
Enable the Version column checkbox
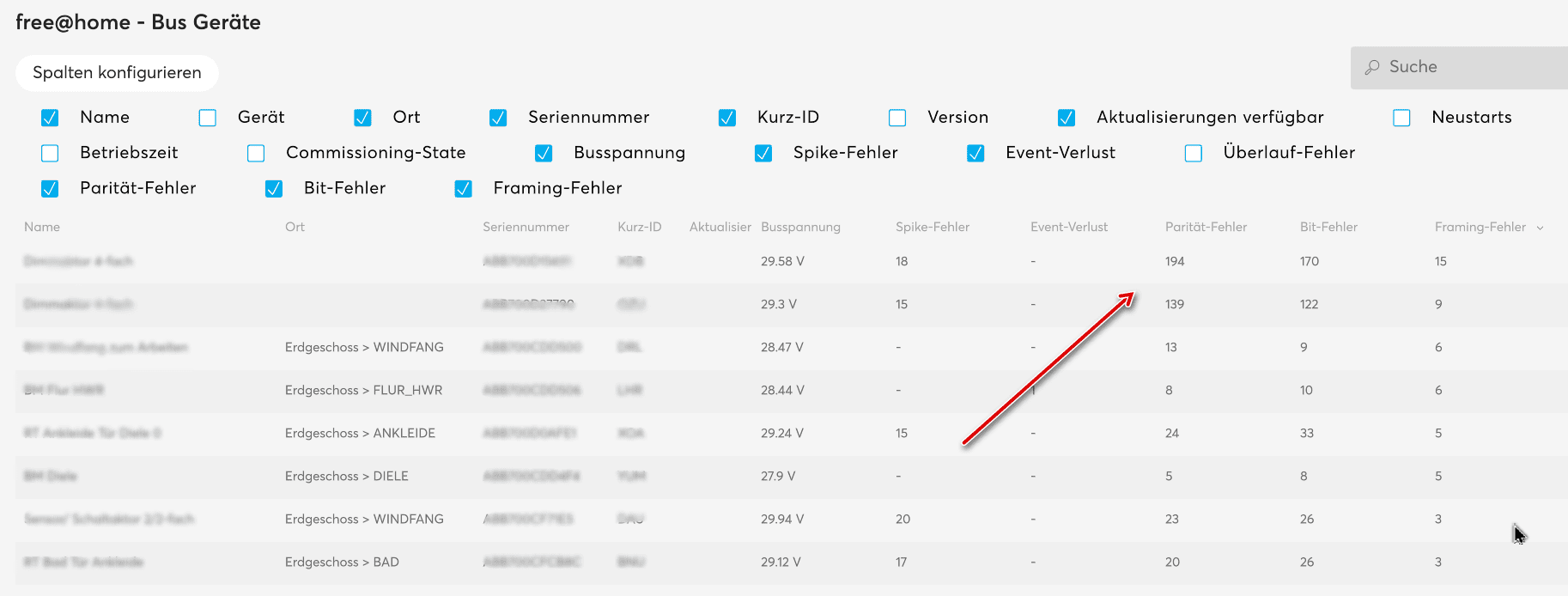click(x=897, y=118)
